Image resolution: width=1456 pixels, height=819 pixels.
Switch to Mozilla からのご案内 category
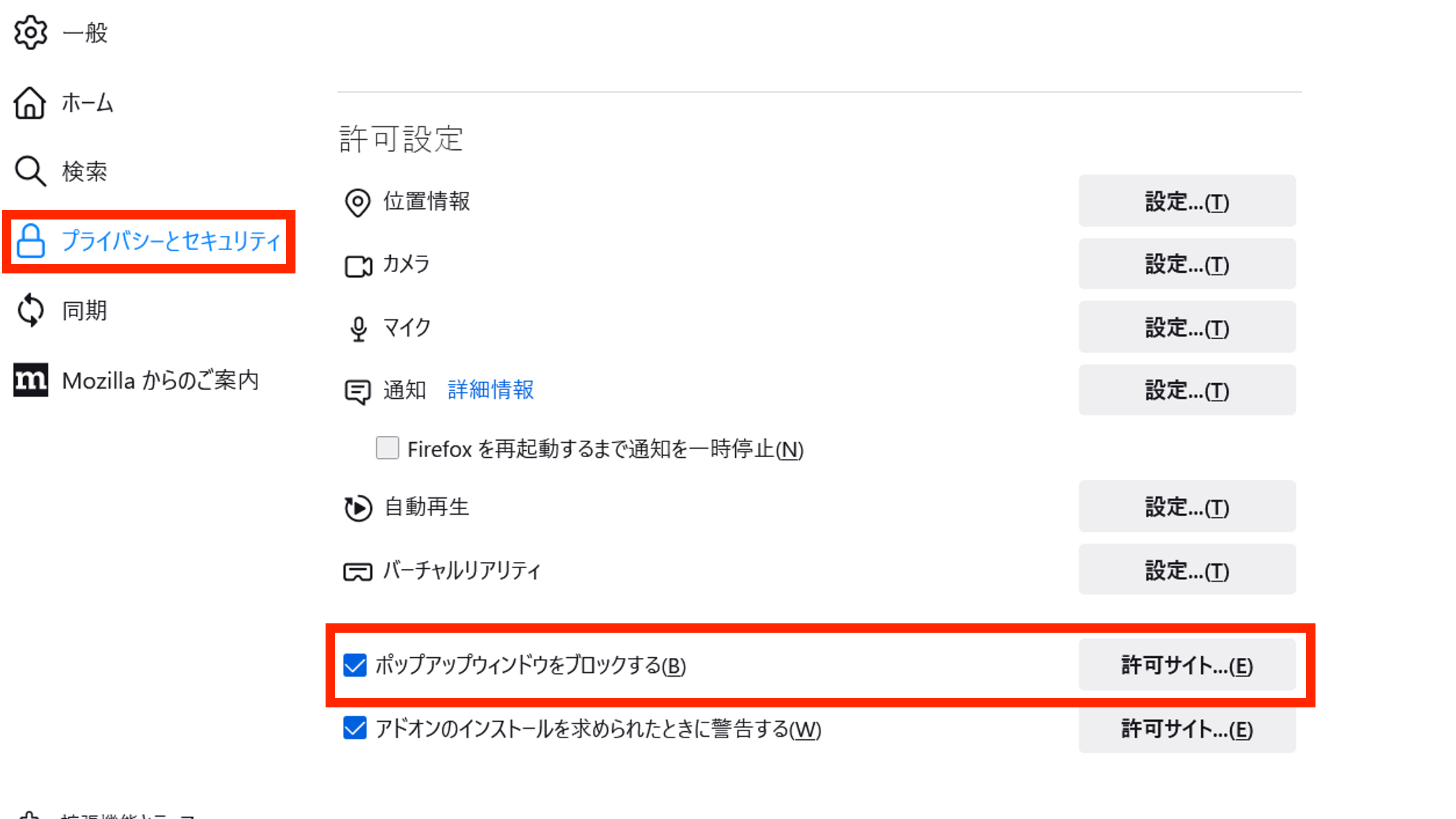pyautogui.click(x=137, y=380)
